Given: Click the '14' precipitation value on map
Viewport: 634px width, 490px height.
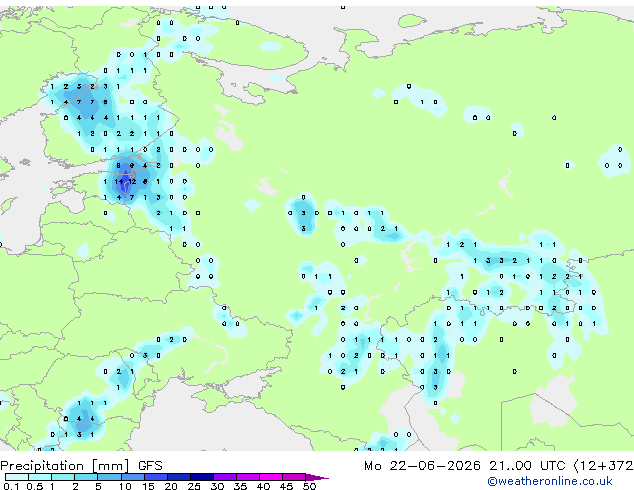Looking at the screenshot, I should (118, 182).
